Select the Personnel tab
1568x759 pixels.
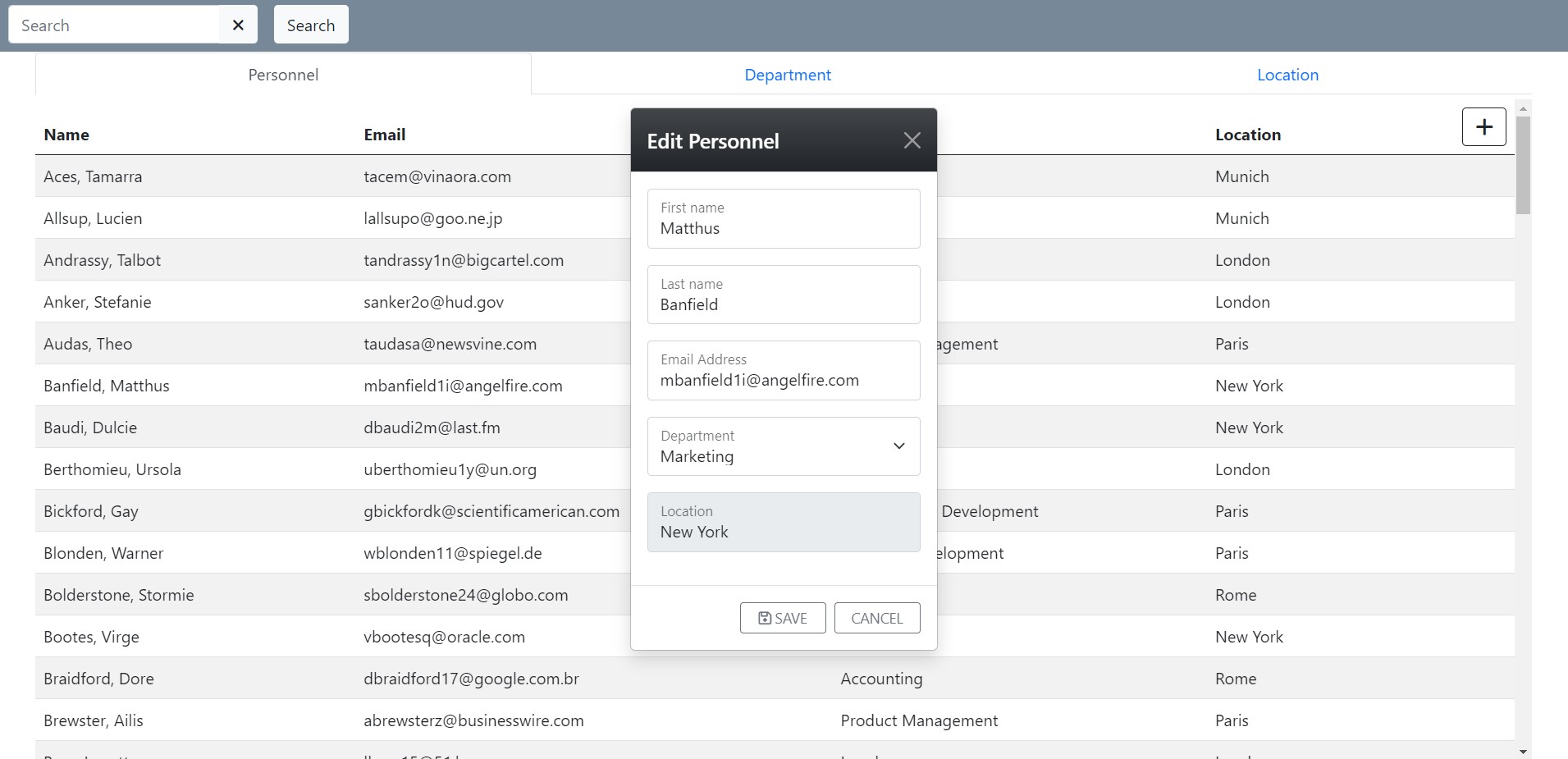point(283,75)
